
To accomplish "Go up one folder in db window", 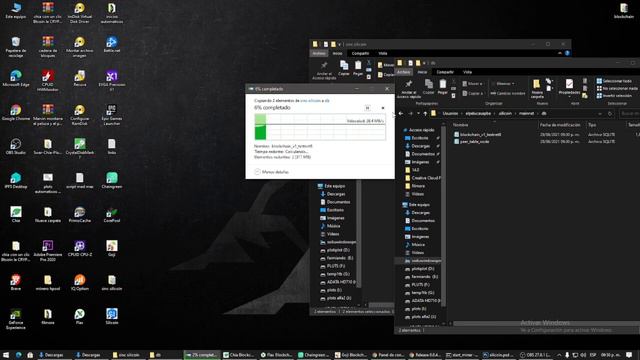I will pyautogui.click(x=425, y=113).
